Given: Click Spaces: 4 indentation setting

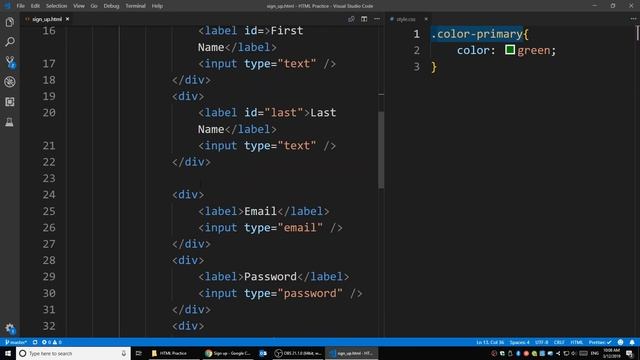Looking at the screenshot, I should [519, 342].
